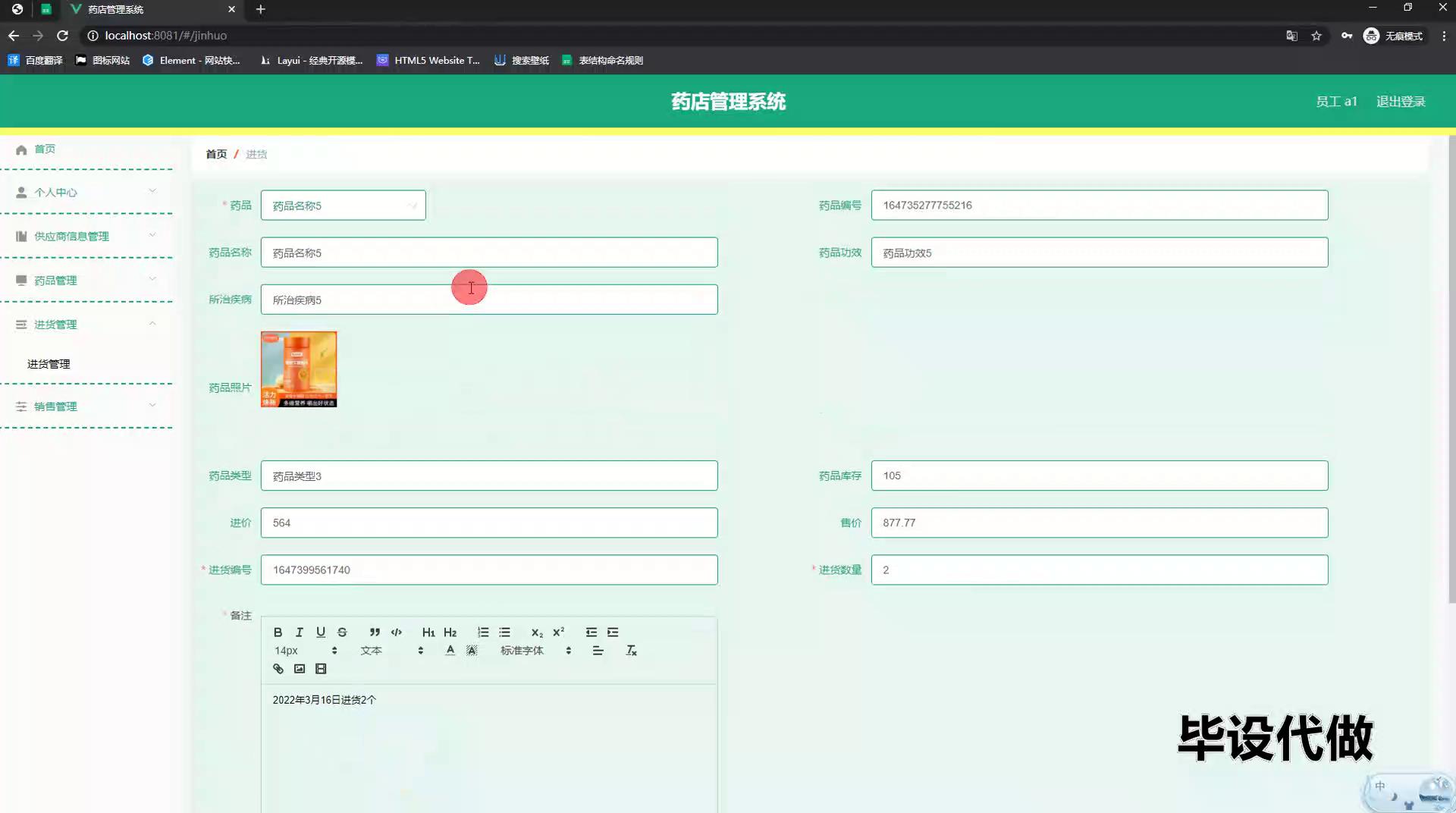Open the saved passwords key icon
Screen dimensions: 1456x813
[1346, 36]
